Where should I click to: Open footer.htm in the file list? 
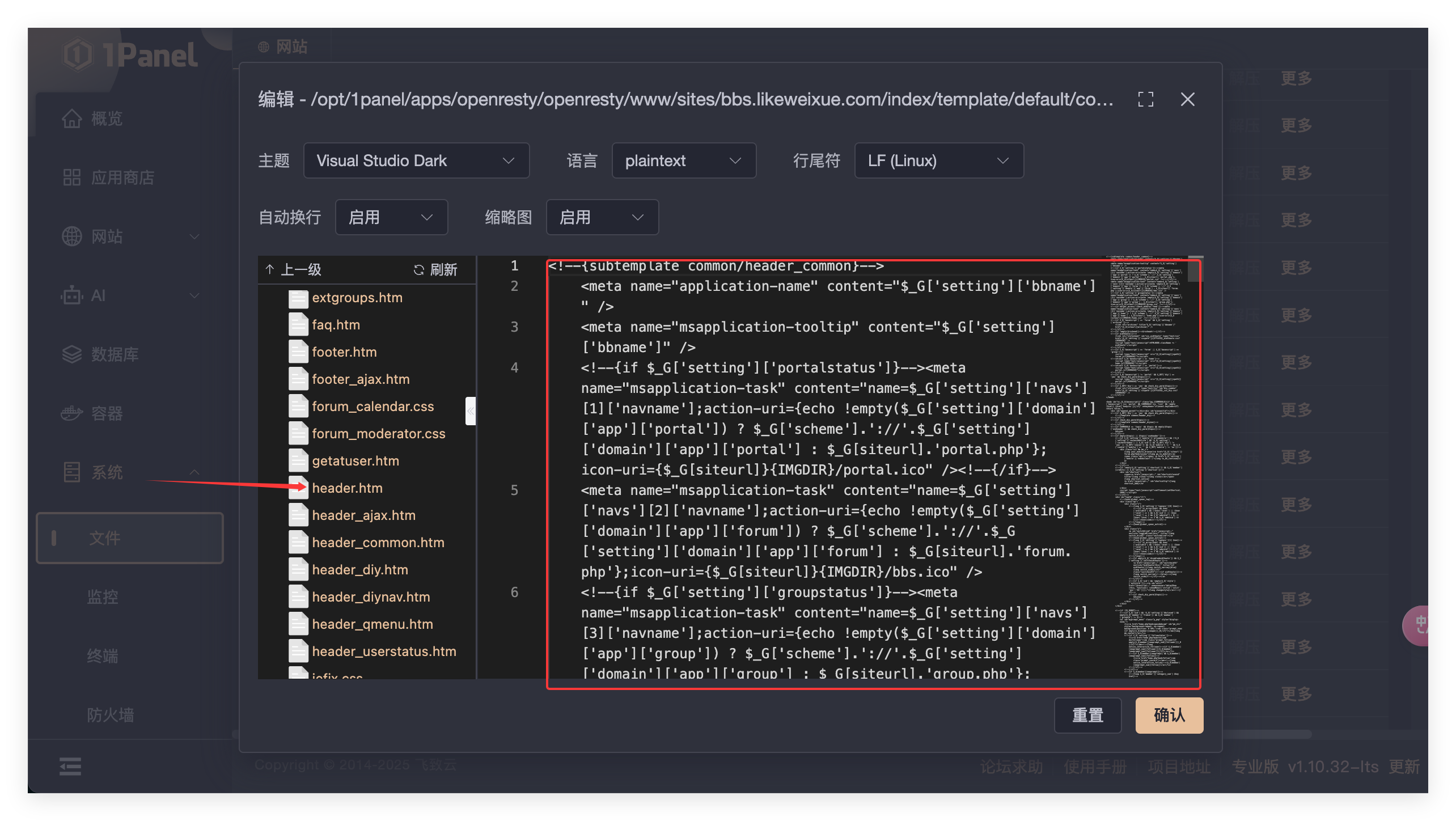coord(344,352)
